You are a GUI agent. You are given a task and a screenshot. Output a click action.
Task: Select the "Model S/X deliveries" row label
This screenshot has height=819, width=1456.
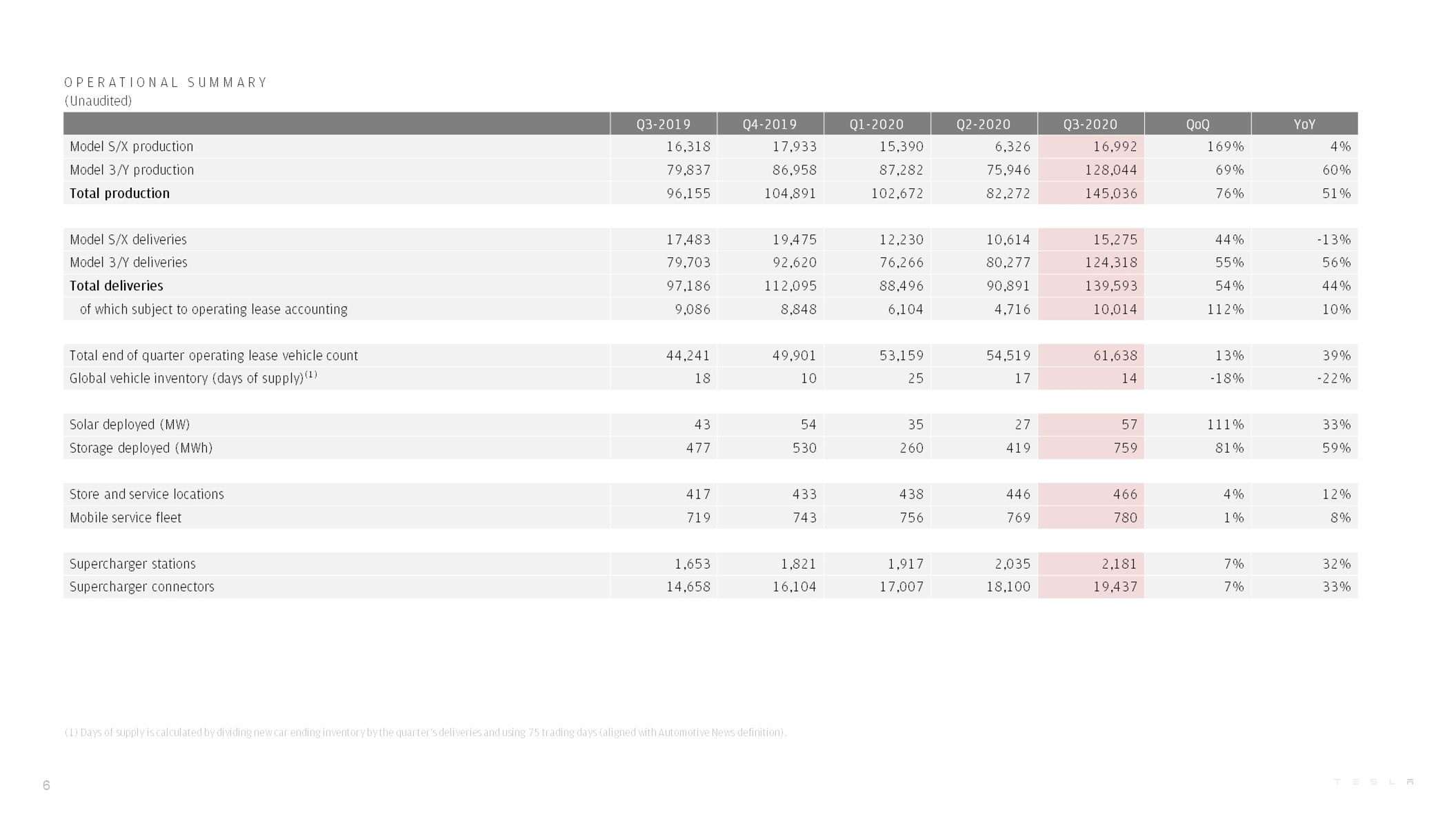click(128, 240)
